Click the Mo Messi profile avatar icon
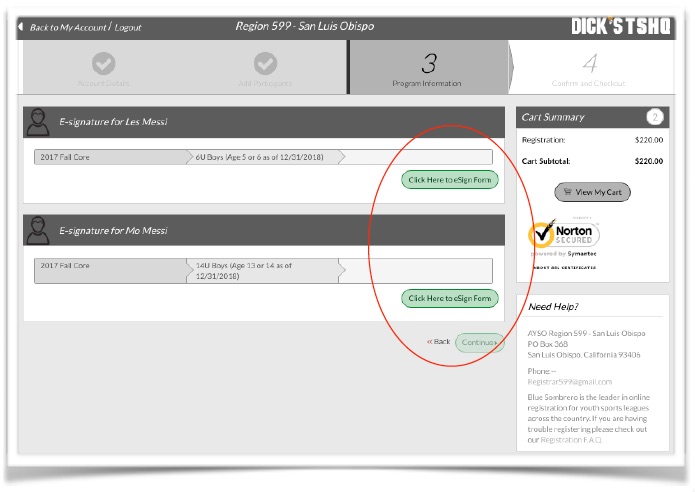This screenshot has width=695, height=492. click(39, 230)
